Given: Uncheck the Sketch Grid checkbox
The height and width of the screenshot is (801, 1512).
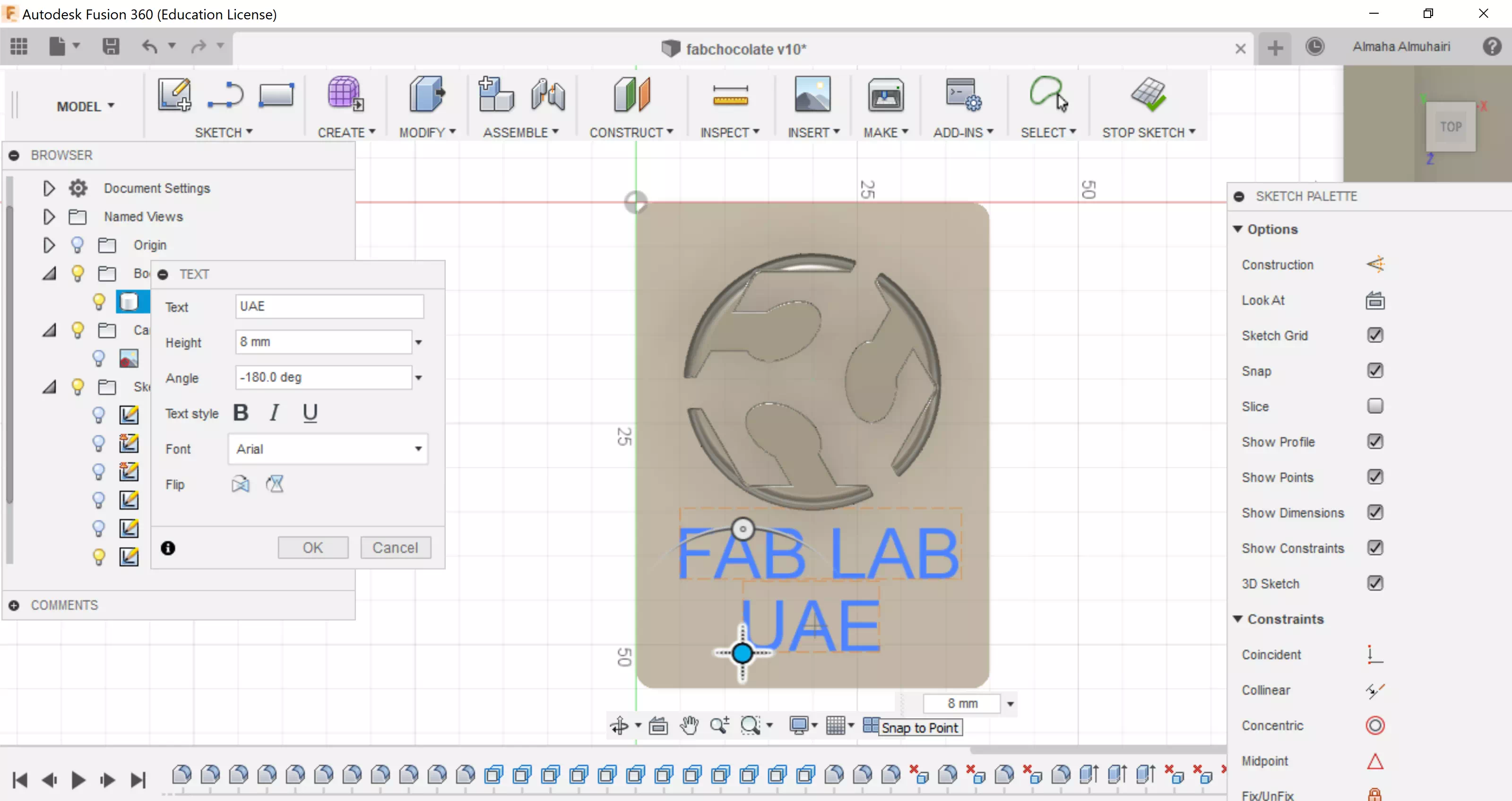Looking at the screenshot, I should (1376, 335).
